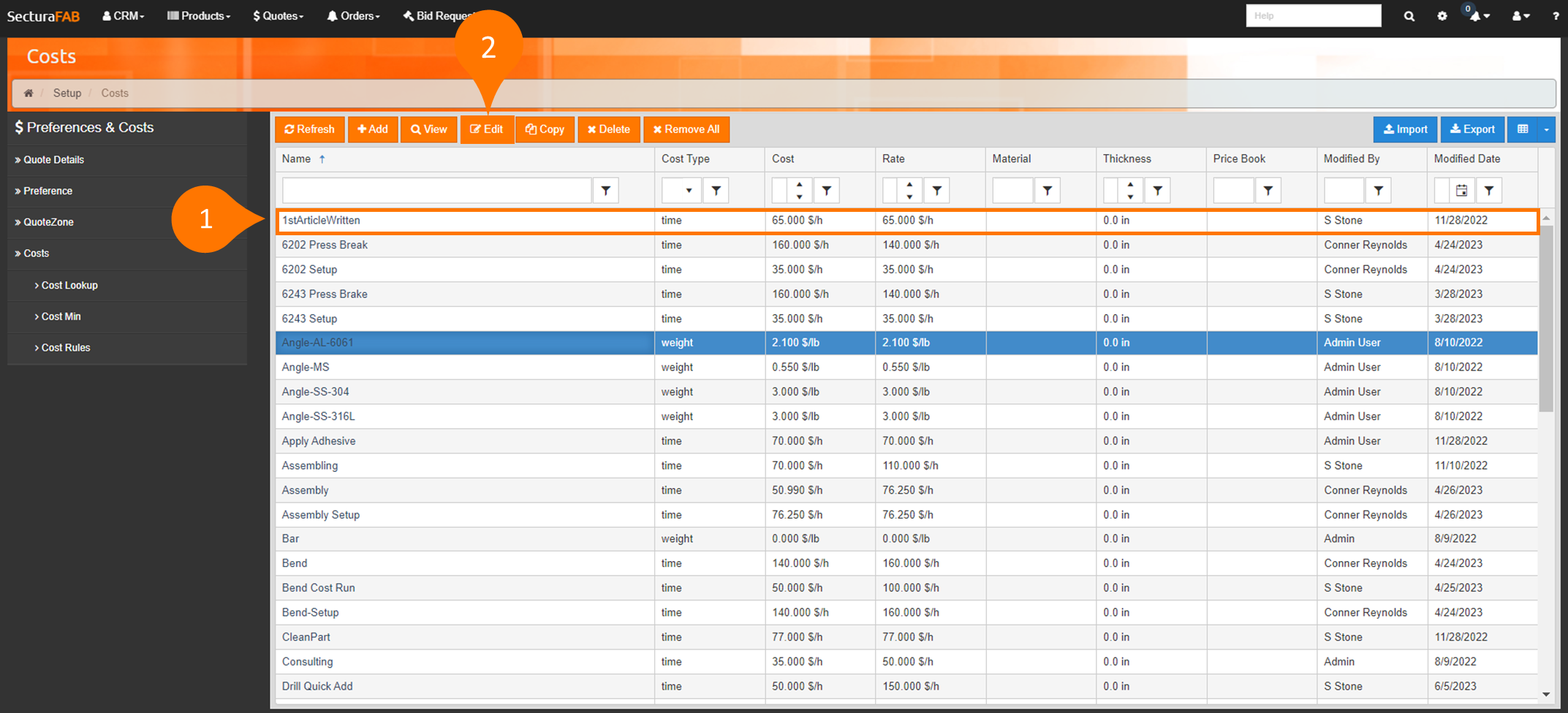Open the user account menu icon
This screenshot has height=713, width=1568.
pyautogui.click(x=1520, y=16)
